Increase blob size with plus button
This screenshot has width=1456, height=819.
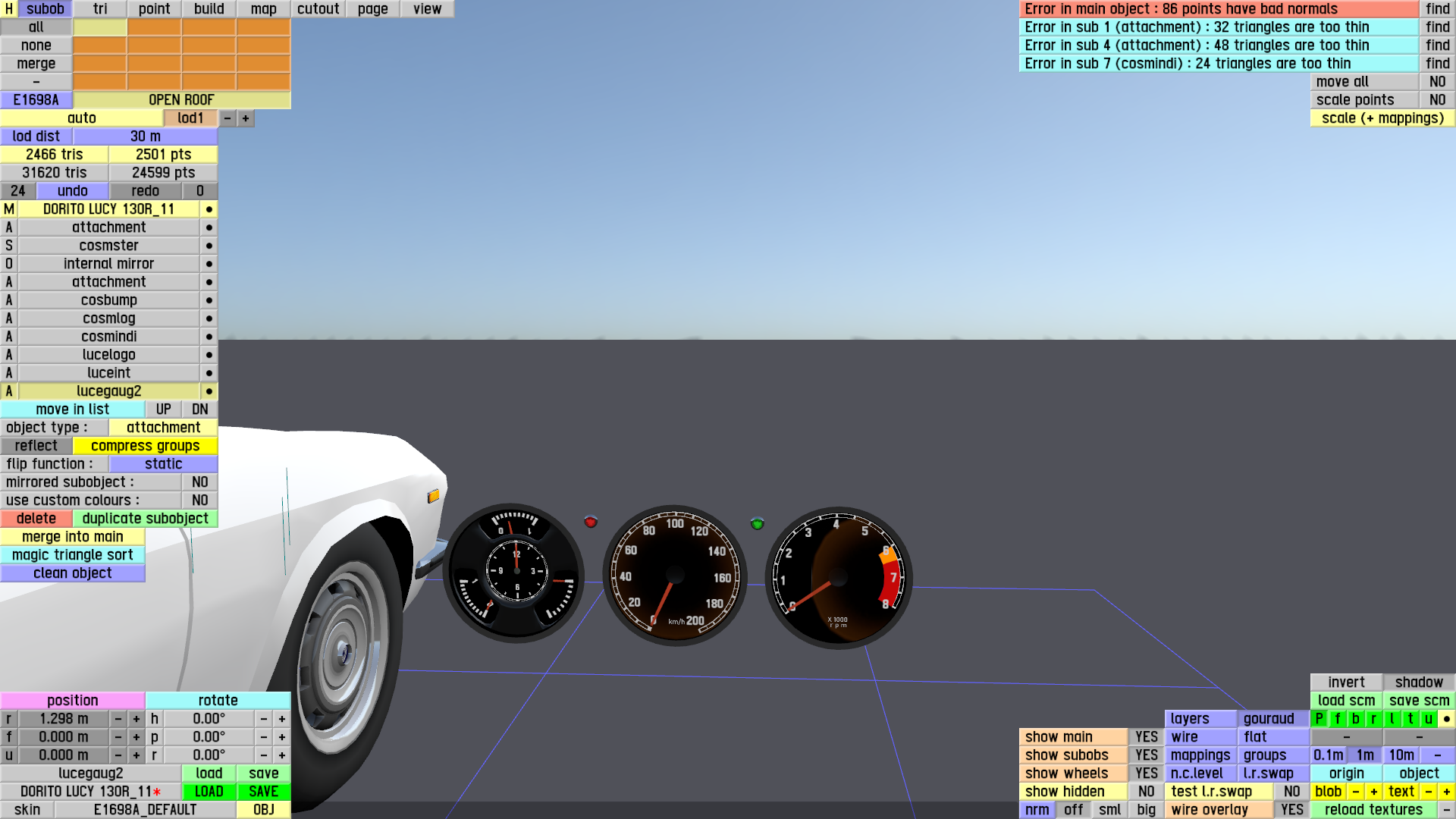click(x=1374, y=792)
